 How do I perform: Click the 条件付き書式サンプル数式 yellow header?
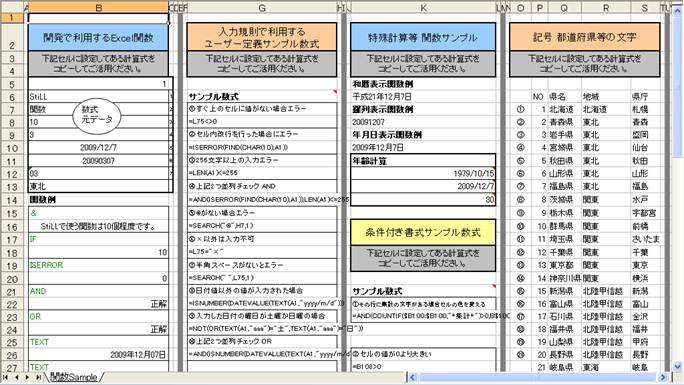tap(423, 232)
